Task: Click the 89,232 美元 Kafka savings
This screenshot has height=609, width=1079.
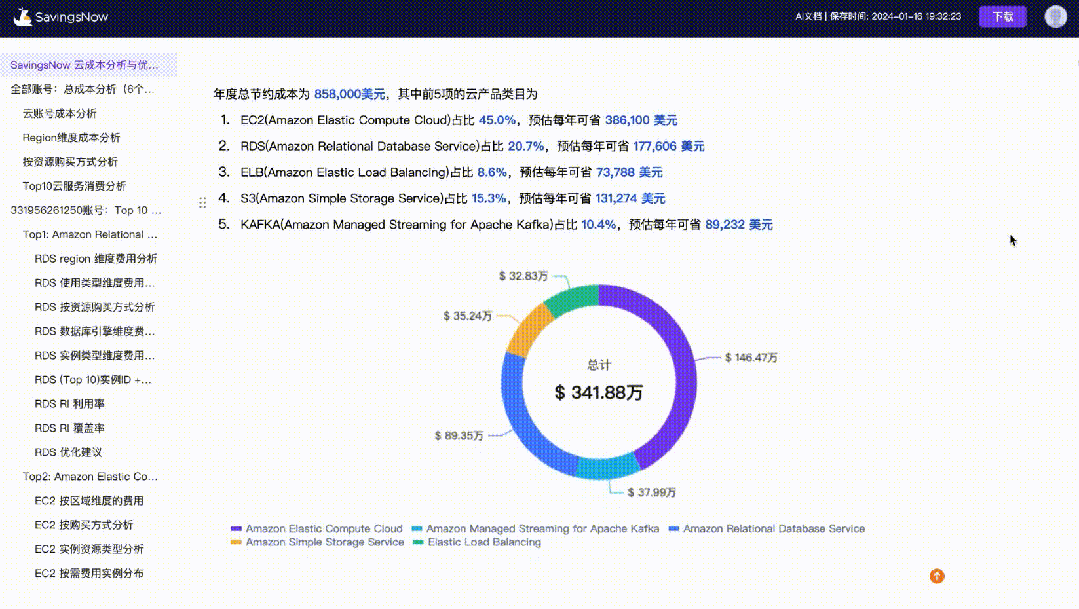Action: tap(738, 225)
